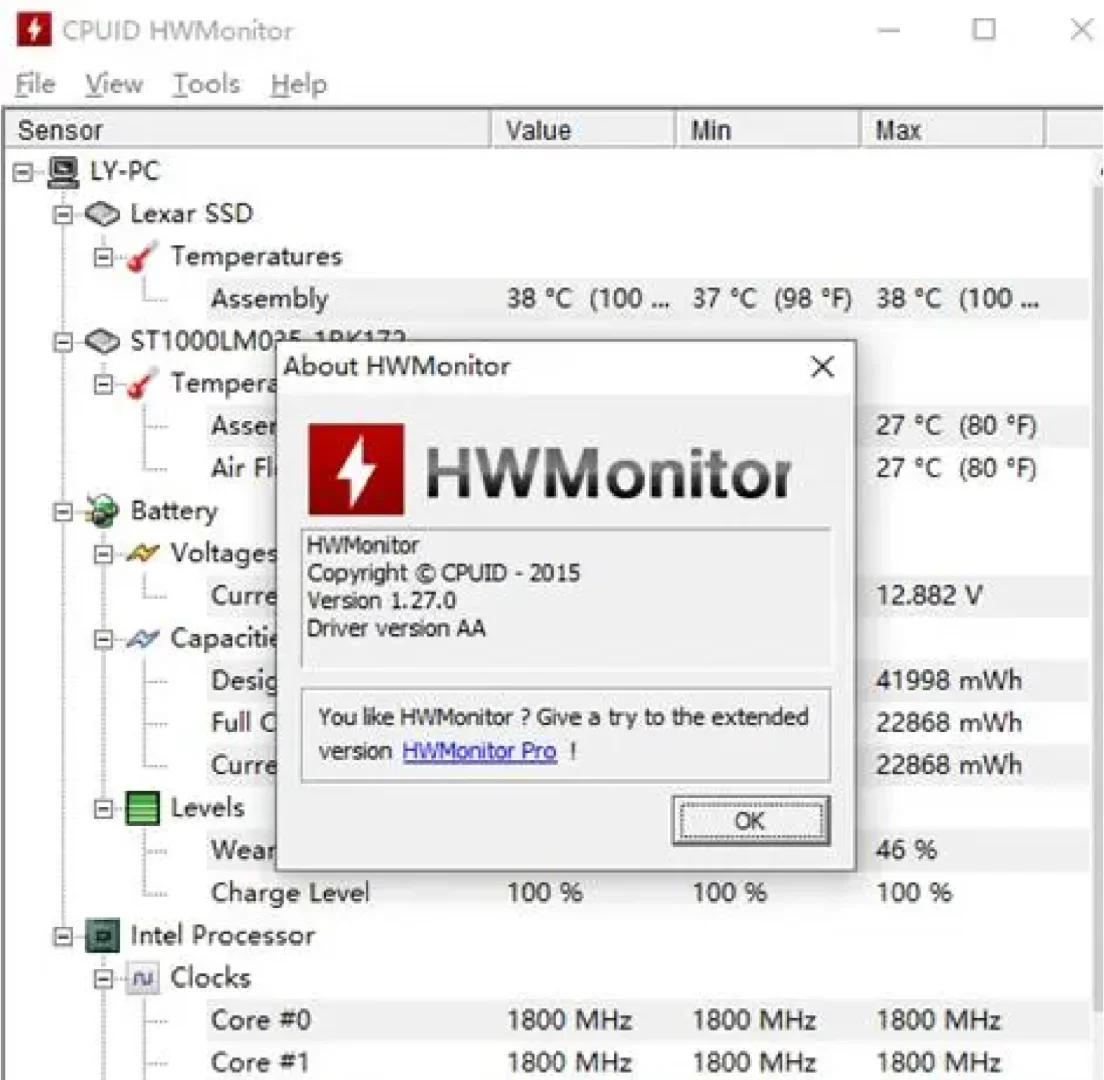Image resolution: width=1104 pixels, height=1080 pixels.
Task: Click the Battery label
Action: coord(174,511)
